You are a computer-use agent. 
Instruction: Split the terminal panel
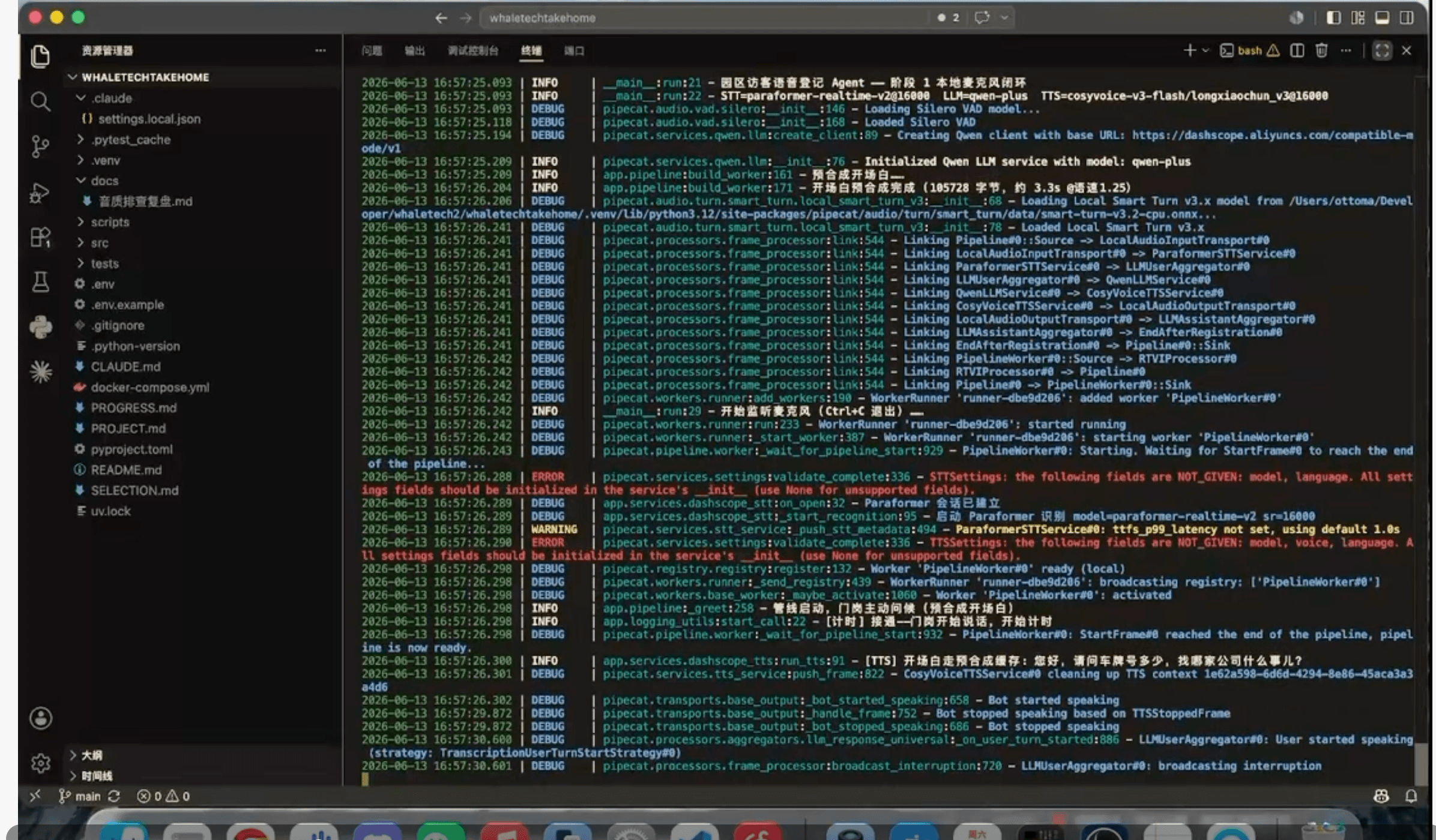(x=1297, y=50)
